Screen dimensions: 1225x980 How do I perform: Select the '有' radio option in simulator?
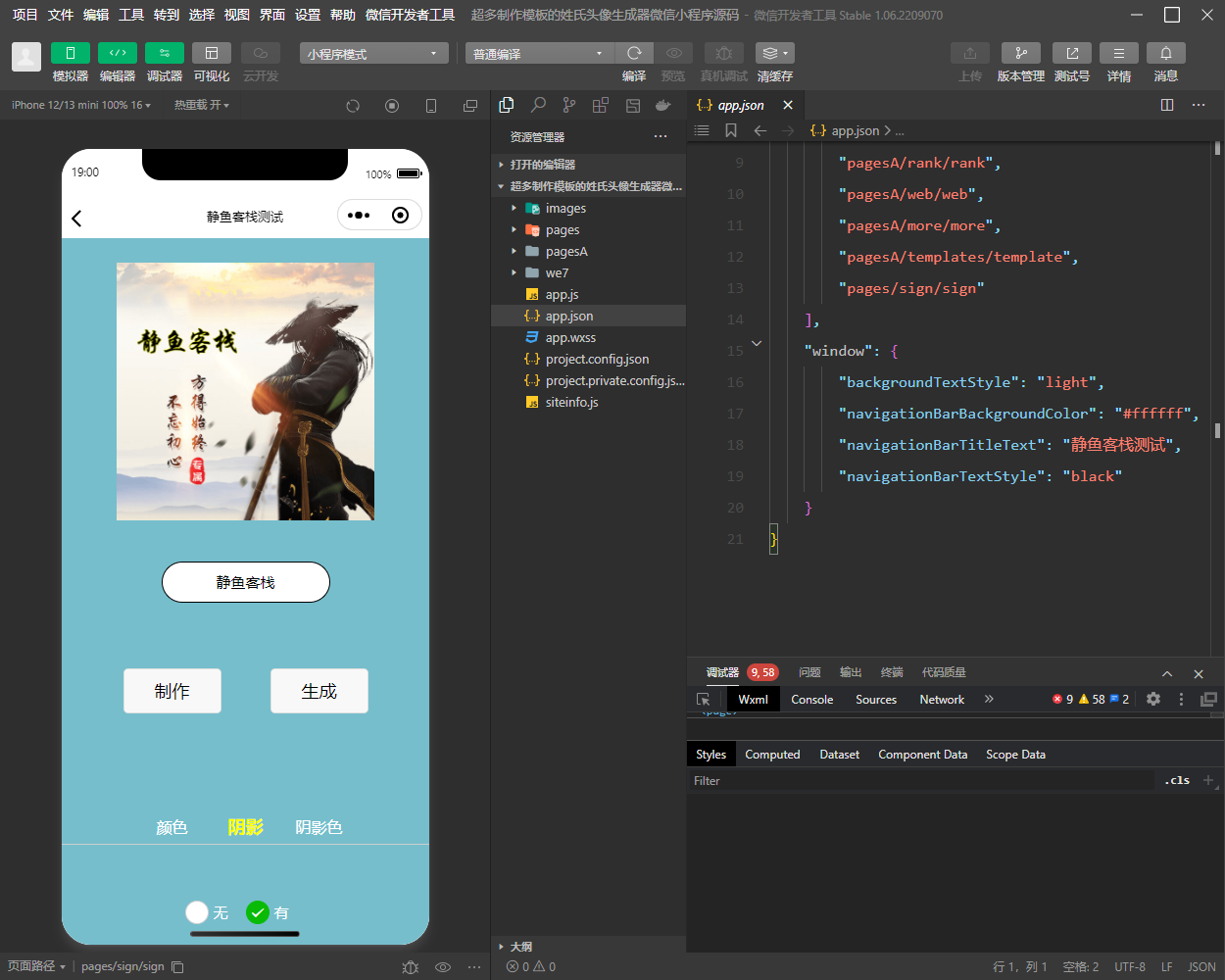[x=258, y=912]
